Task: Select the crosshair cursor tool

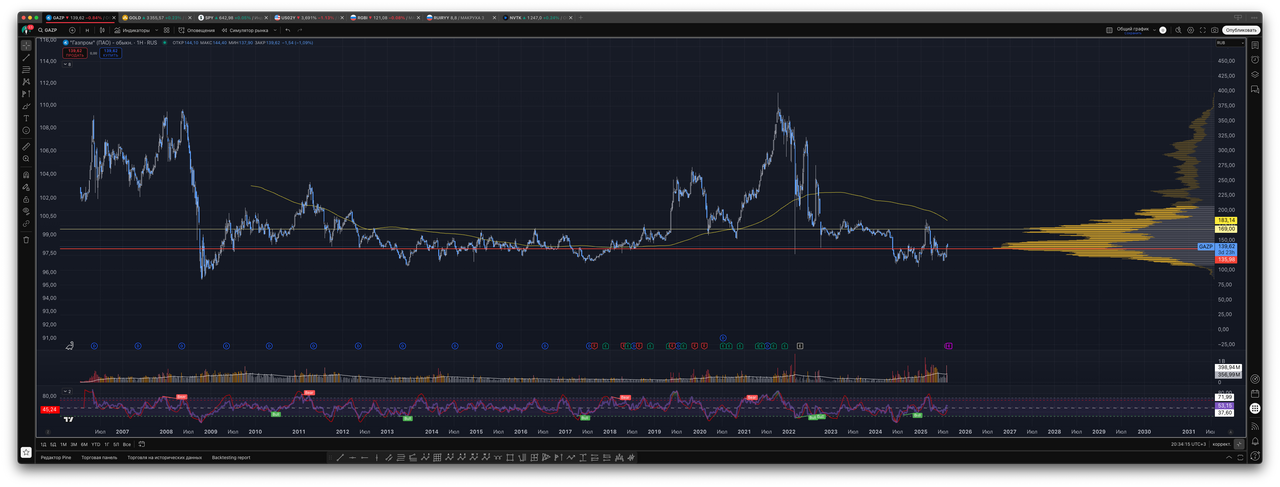Action: [x=26, y=45]
